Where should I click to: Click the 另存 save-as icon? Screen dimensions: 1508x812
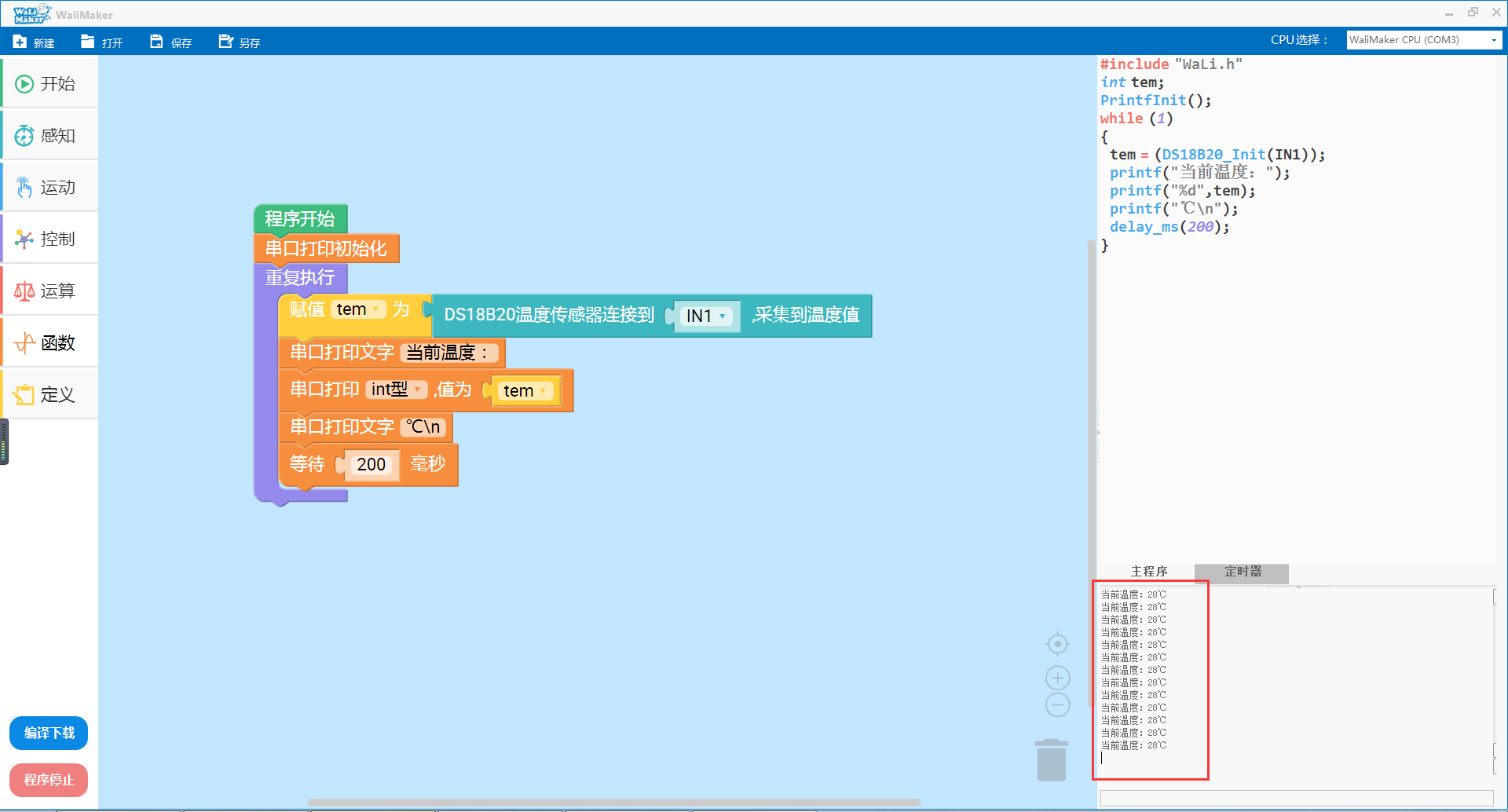click(226, 42)
